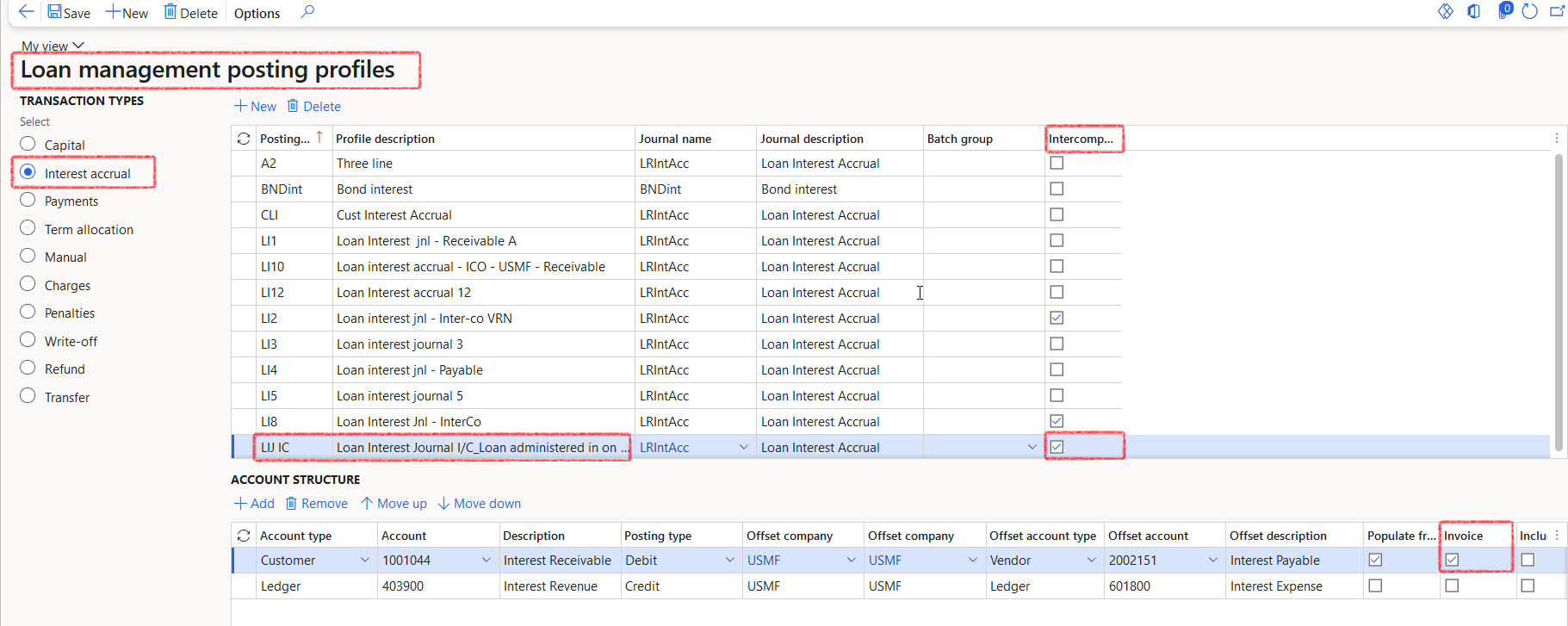Toggle Populate from checkbox on Customer row
This screenshot has width=1568, height=626.
coord(1375,560)
